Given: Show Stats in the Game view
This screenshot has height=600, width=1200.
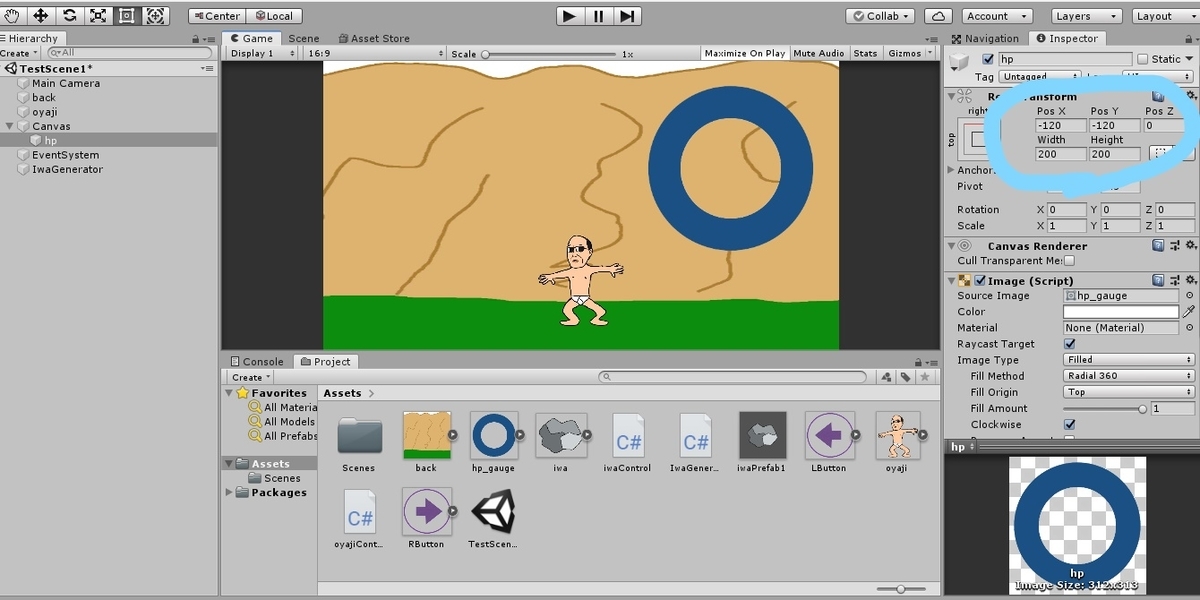Looking at the screenshot, I should pyautogui.click(x=866, y=53).
